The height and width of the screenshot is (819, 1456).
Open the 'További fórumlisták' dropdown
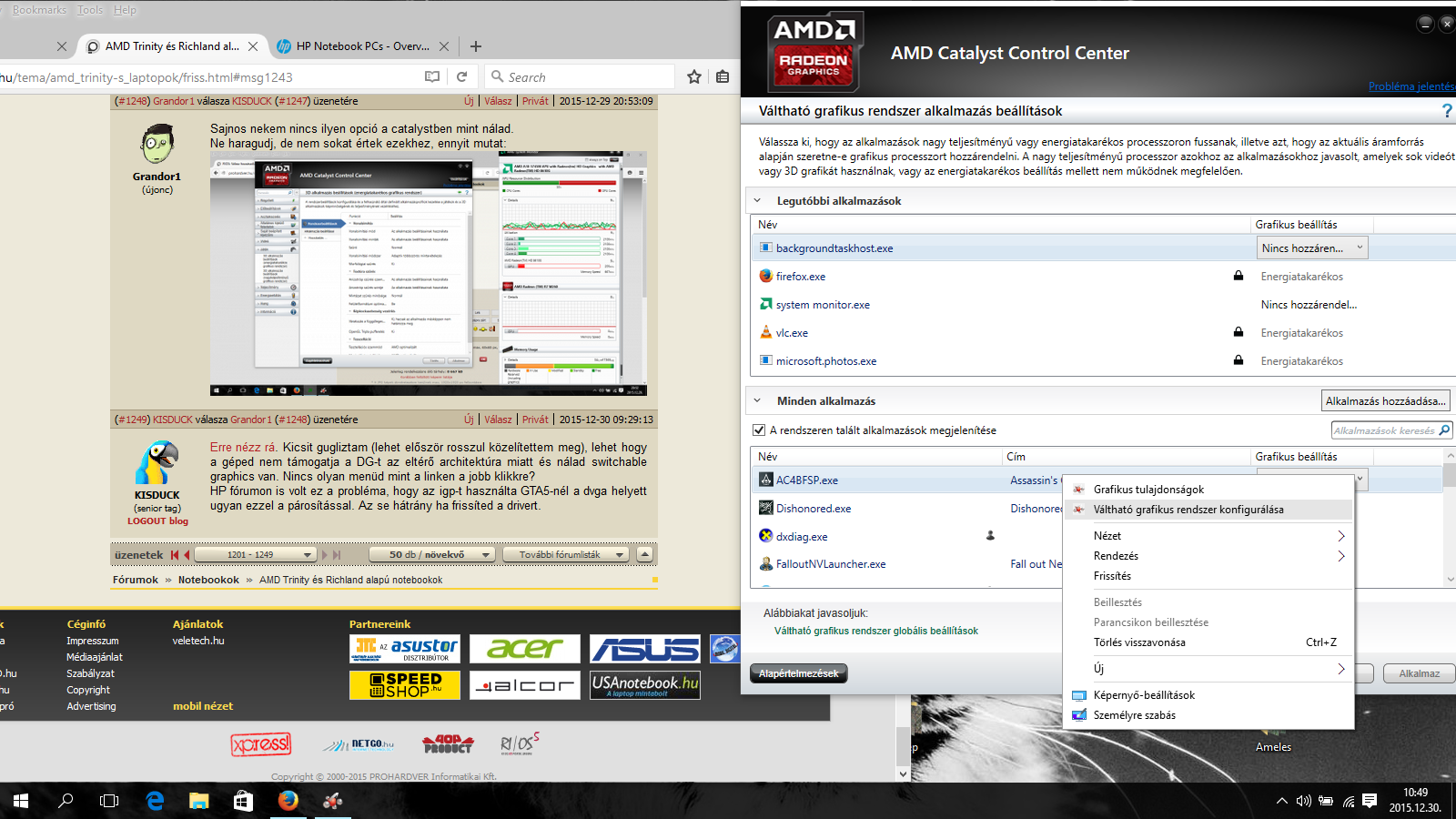click(x=566, y=554)
